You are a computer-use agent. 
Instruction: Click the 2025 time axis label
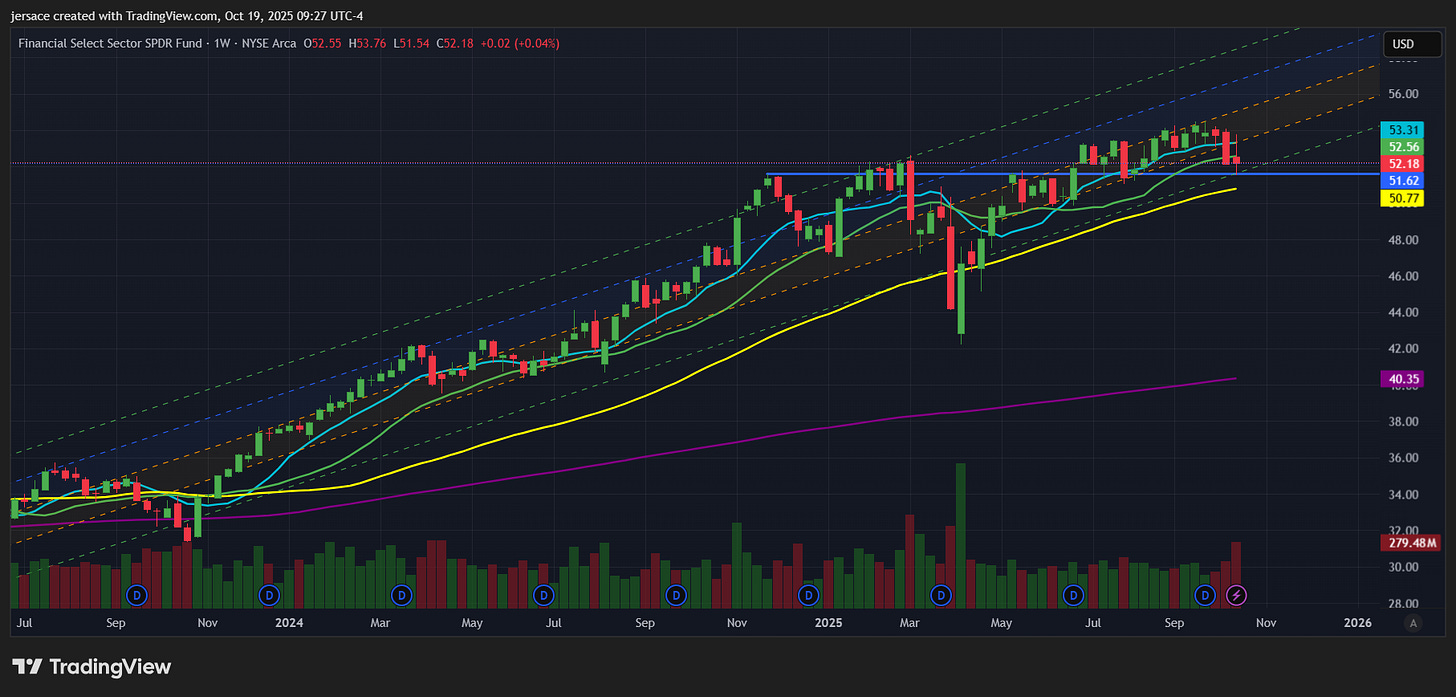coord(828,623)
